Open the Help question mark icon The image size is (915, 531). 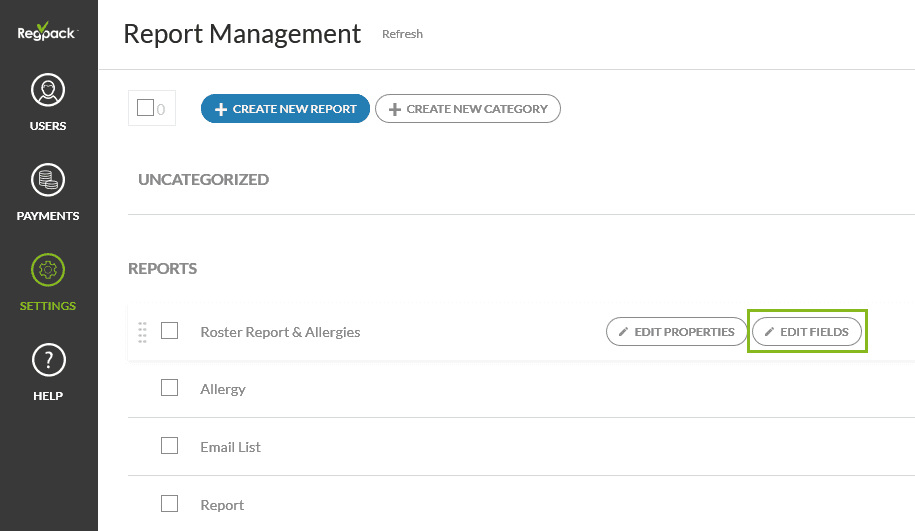[x=48, y=360]
